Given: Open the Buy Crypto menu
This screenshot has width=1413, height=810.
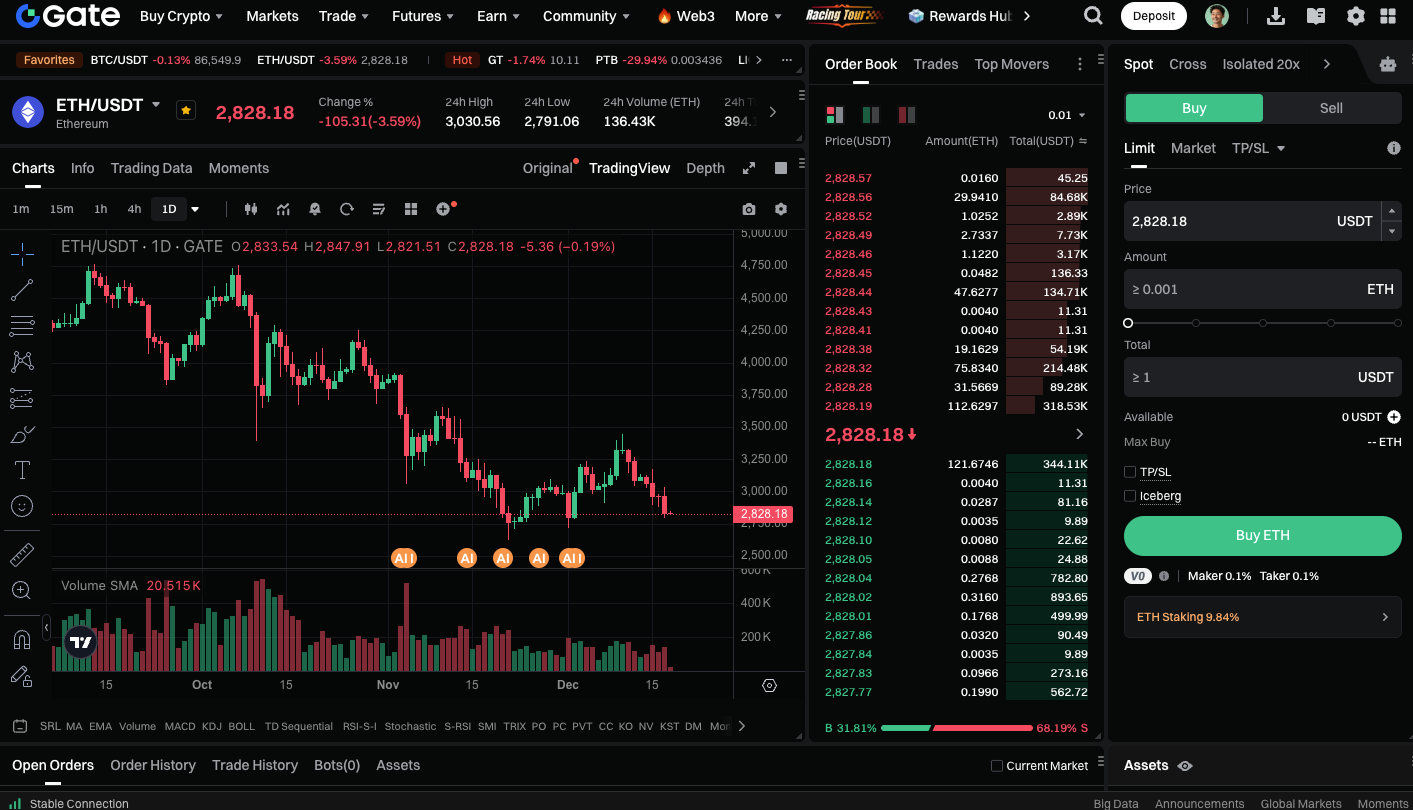Looking at the screenshot, I should (x=181, y=16).
